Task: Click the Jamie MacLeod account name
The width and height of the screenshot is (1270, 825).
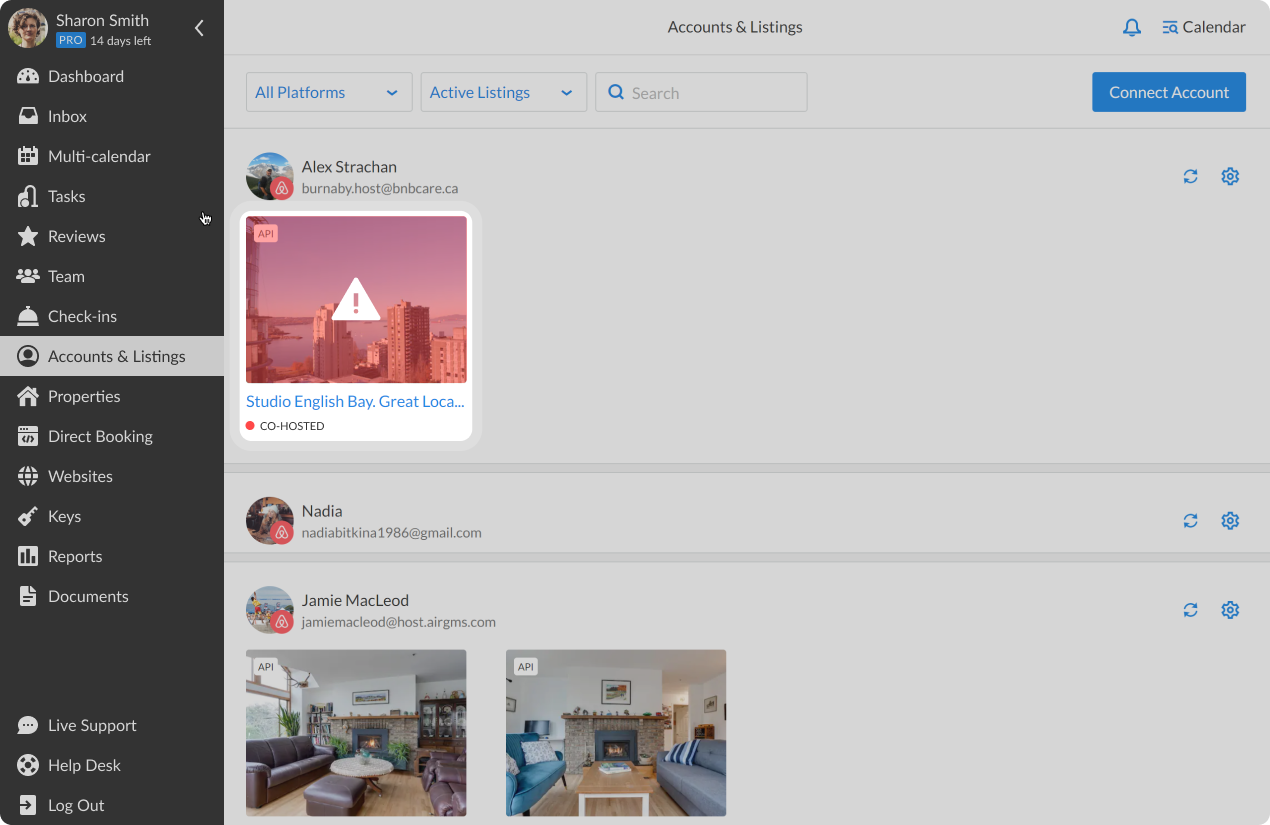Action: (355, 600)
